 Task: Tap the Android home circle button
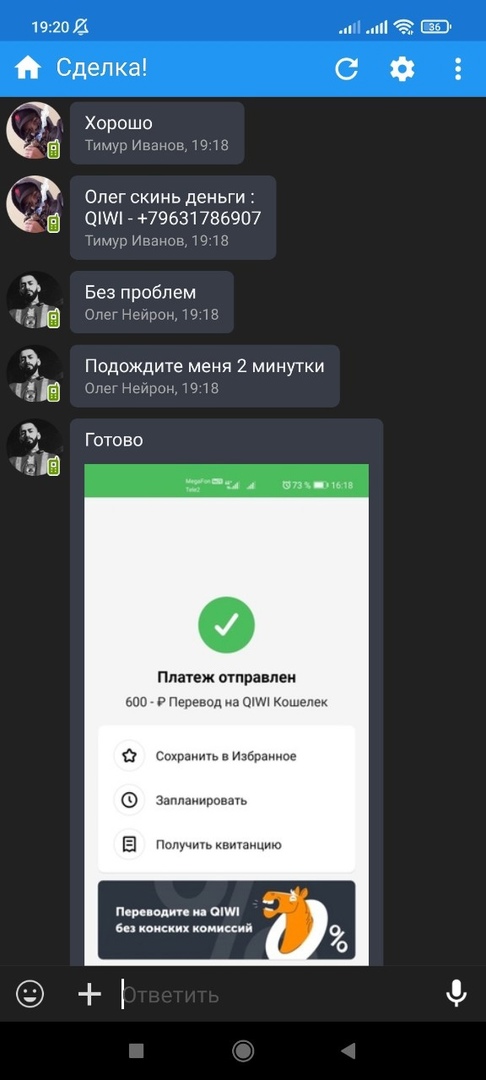243,1050
